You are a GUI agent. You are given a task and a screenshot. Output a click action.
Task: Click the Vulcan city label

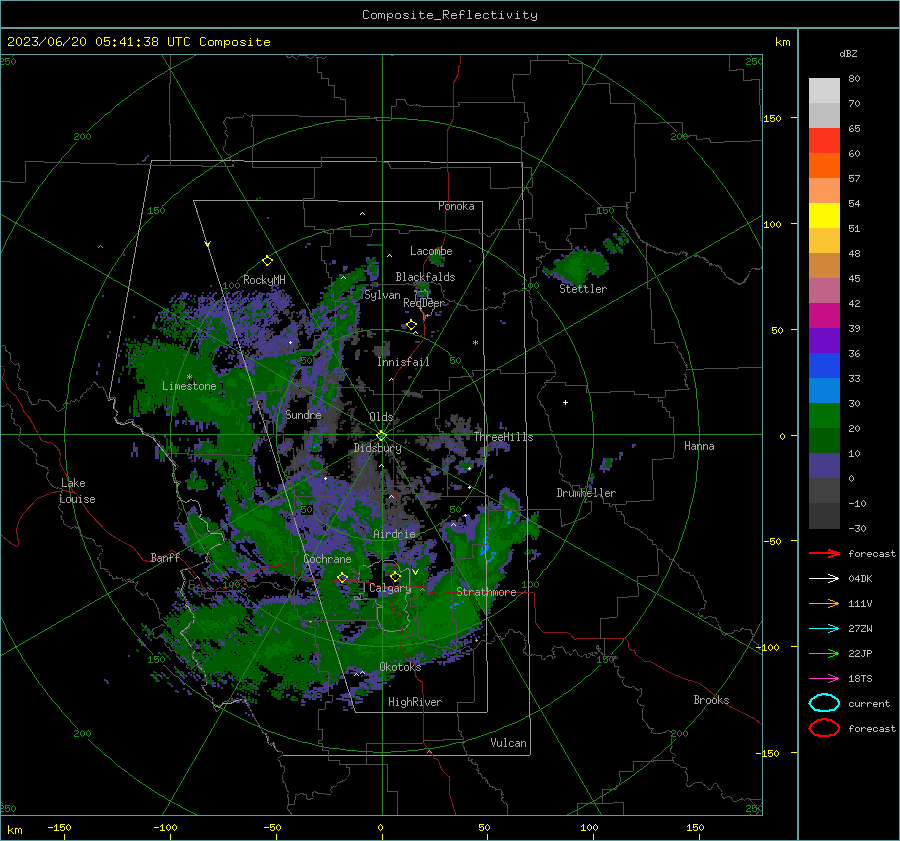[x=508, y=743]
